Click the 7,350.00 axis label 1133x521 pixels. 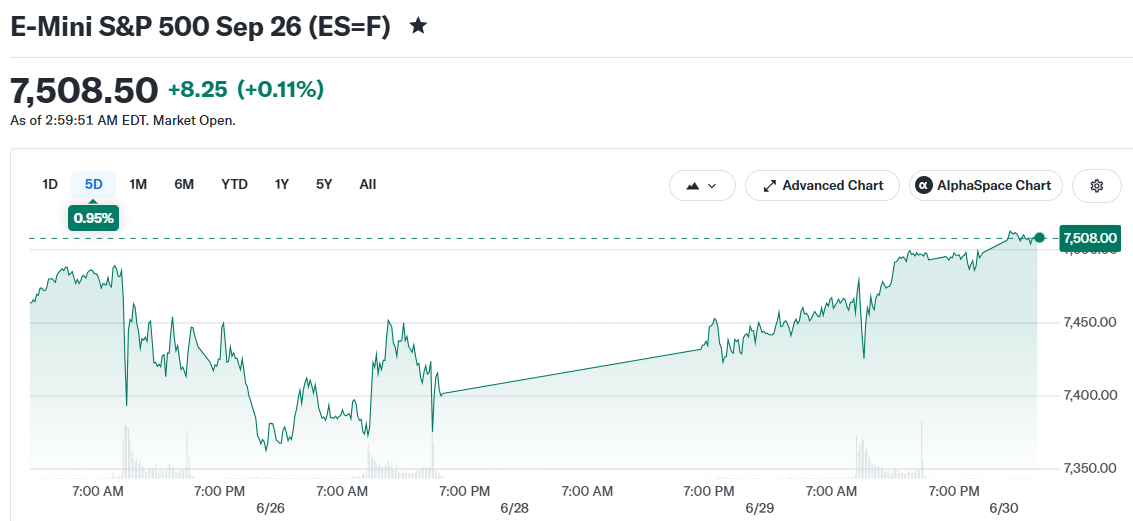tap(1090, 468)
